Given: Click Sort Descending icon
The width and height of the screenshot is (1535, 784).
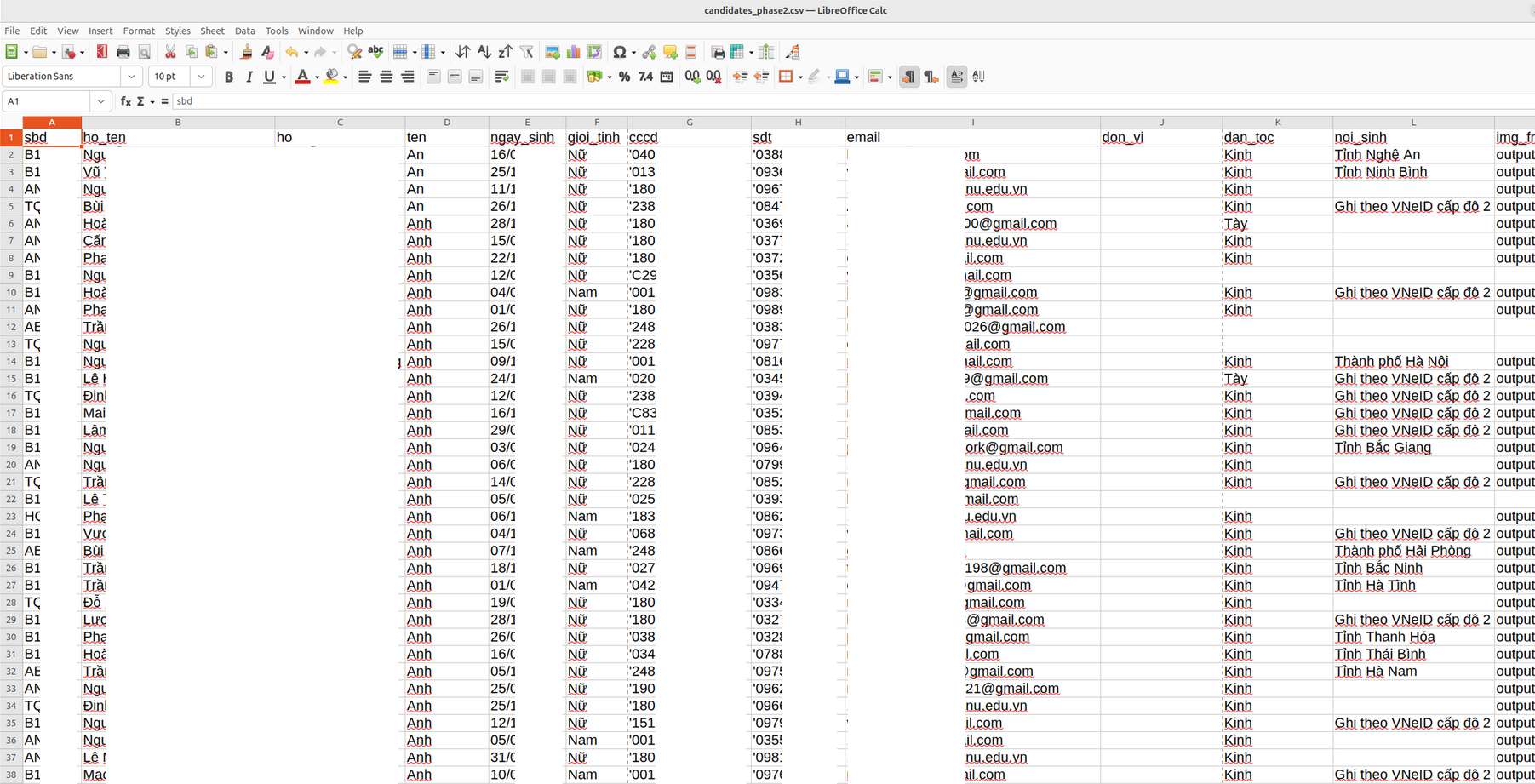Looking at the screenshot, I should point(506,52).
